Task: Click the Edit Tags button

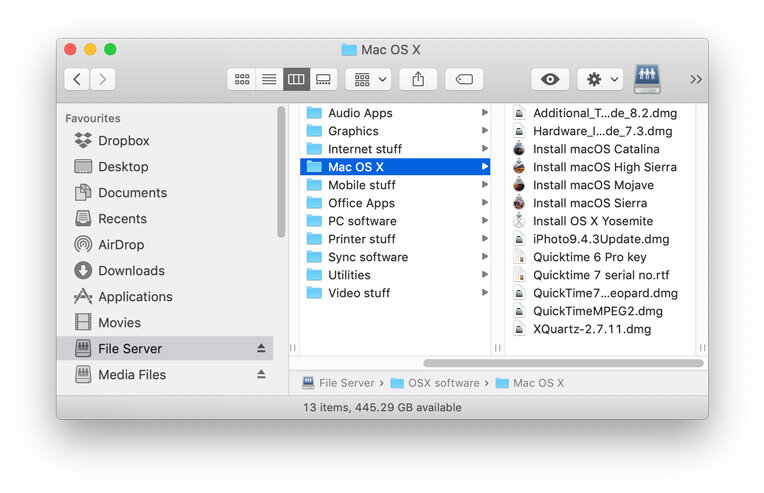Action: 464,79
